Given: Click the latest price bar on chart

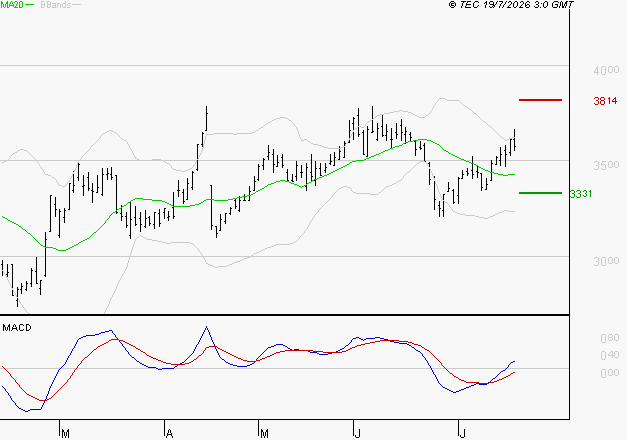Looking at the screenshot, I should click(515, 140).
